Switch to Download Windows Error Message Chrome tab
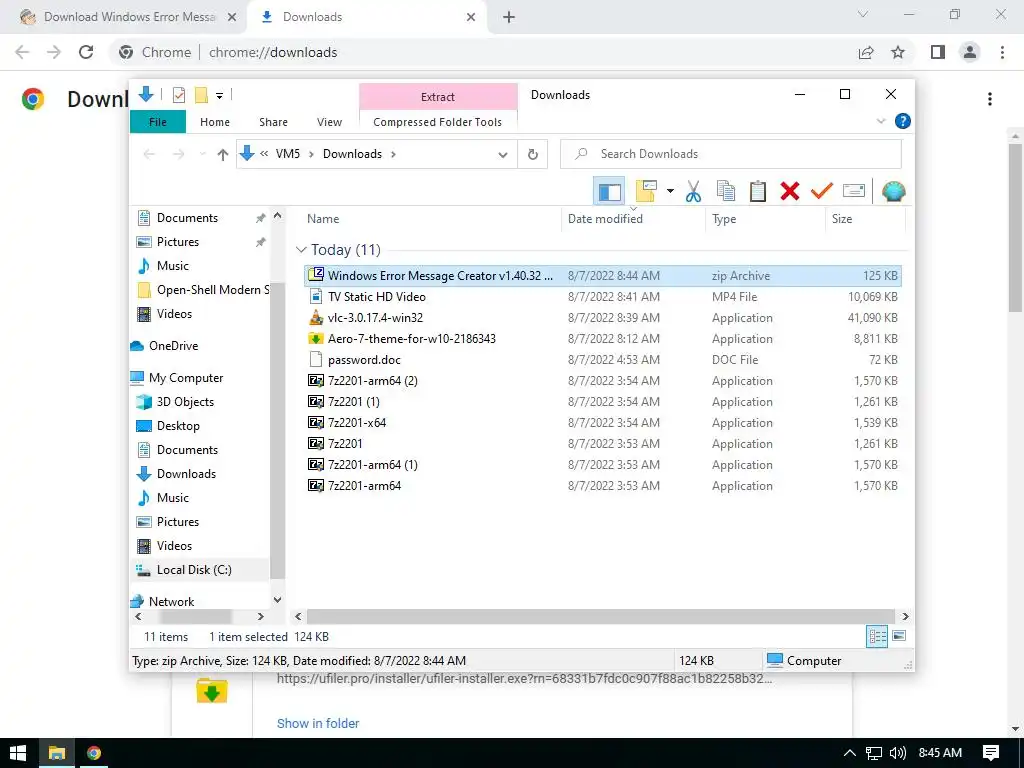The height and width of the screenshot is (768, 1024). 128,17
